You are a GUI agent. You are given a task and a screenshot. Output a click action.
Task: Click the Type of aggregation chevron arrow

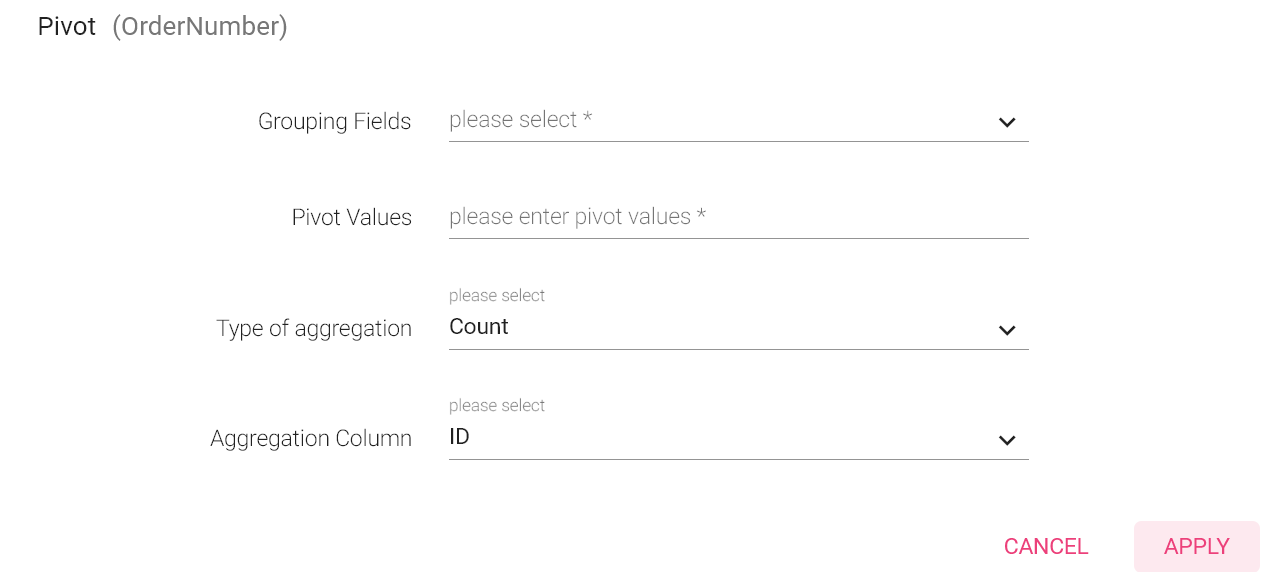point(1007,330)
